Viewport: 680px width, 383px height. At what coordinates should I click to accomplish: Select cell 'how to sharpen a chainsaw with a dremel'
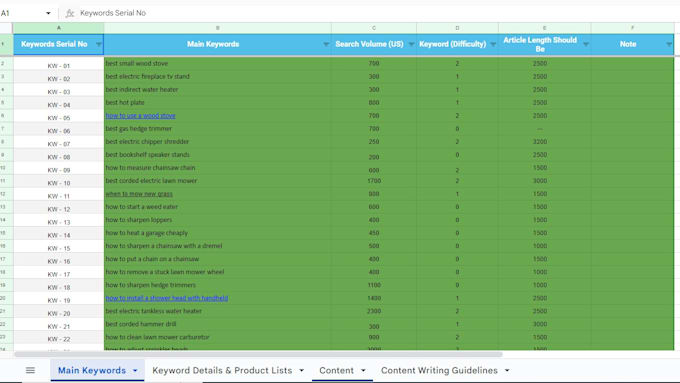(218, 246)
